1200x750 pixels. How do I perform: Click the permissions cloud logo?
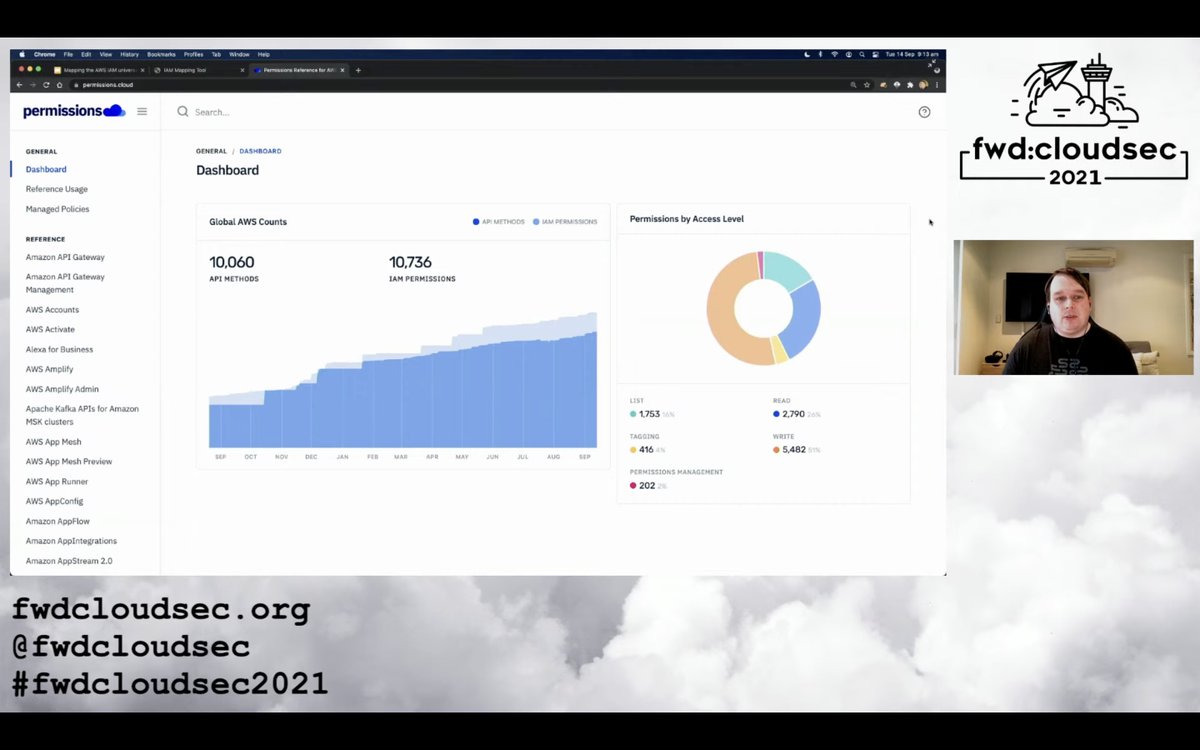click(x=74, y=111)
